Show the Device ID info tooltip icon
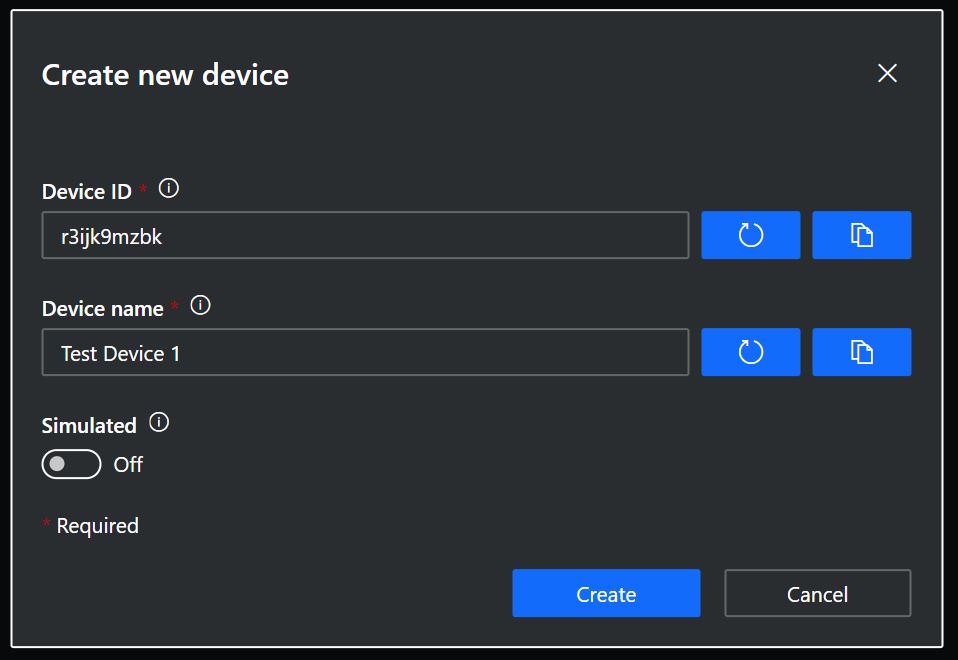The height and width of the screenshot is (660, 958). point(169,188)
